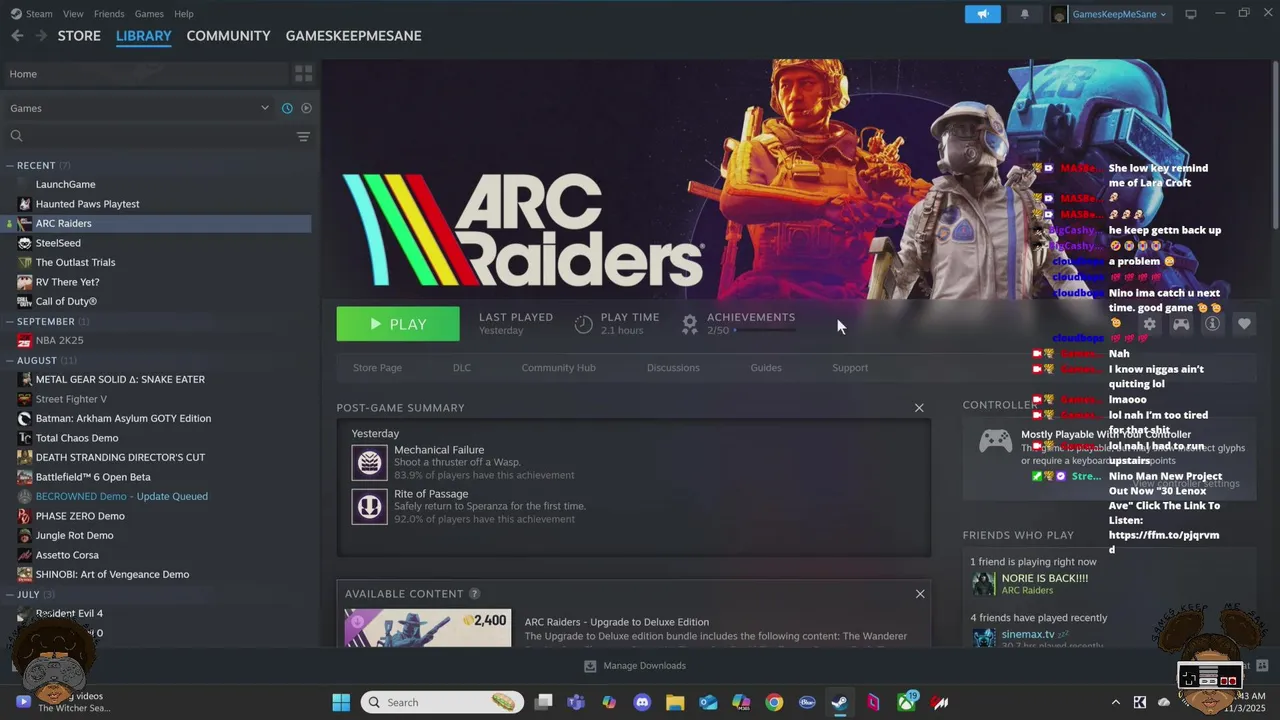This screenshot has height=720, width=1280.
Task: Go to the STORE tab
Action: point(79,35)
